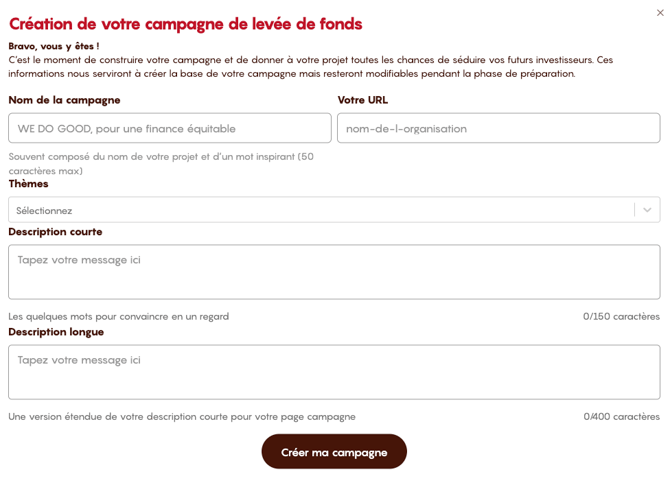
Task: Click the "Bravo, vous y êtes !" heading
Action: point(54,46)
